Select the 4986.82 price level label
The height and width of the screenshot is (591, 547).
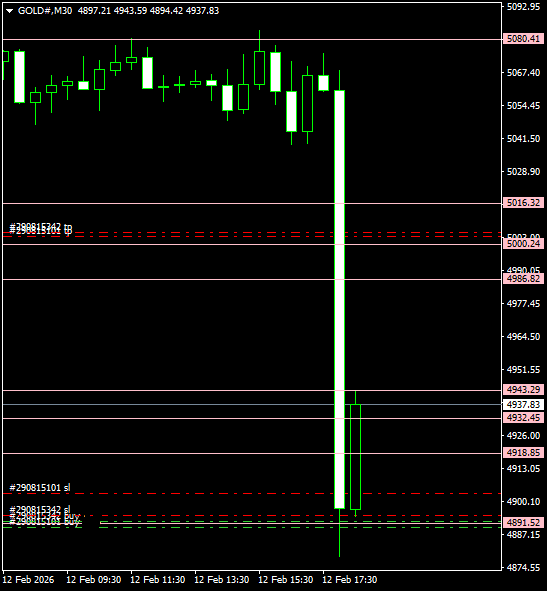tap(523, 279)
